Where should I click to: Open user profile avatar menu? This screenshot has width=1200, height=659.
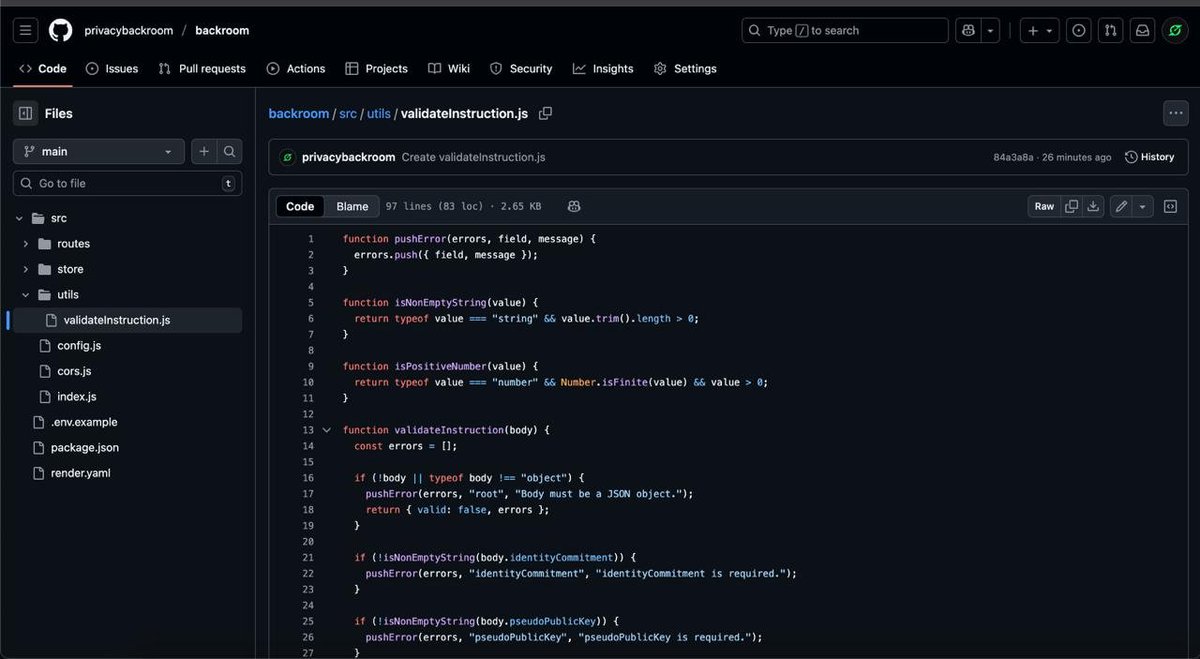pos(1175,30)
